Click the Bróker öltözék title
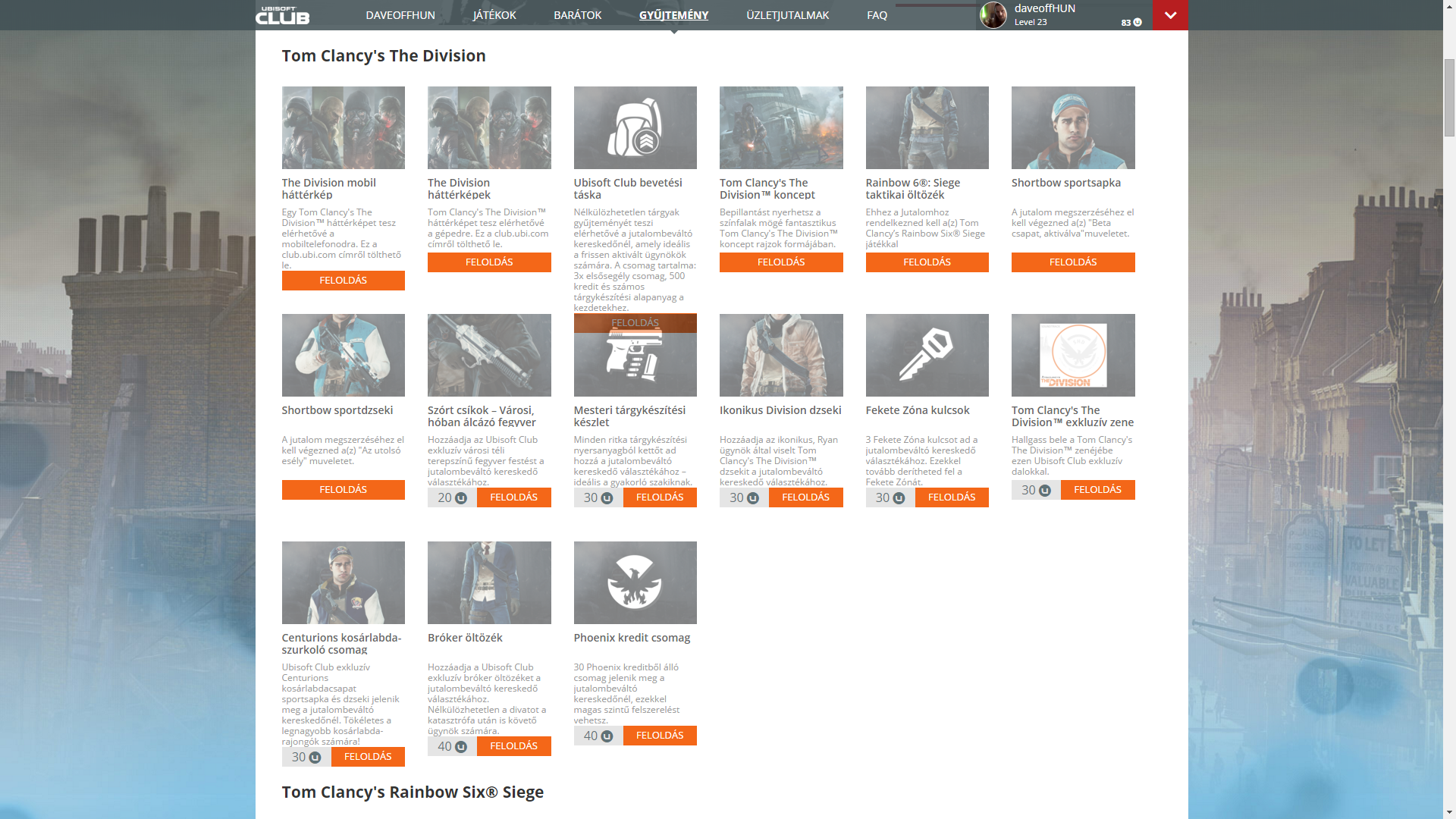 point(465,638)
